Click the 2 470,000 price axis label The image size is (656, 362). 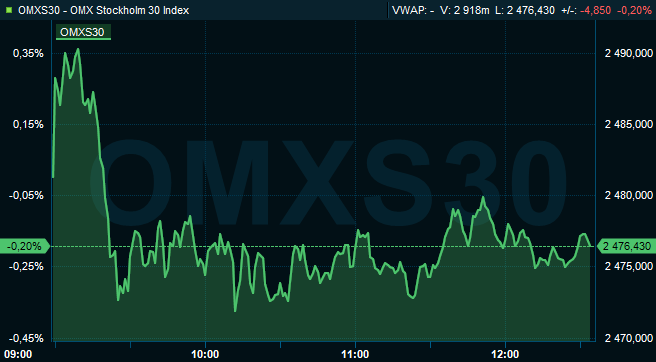(x=629, y=338)
